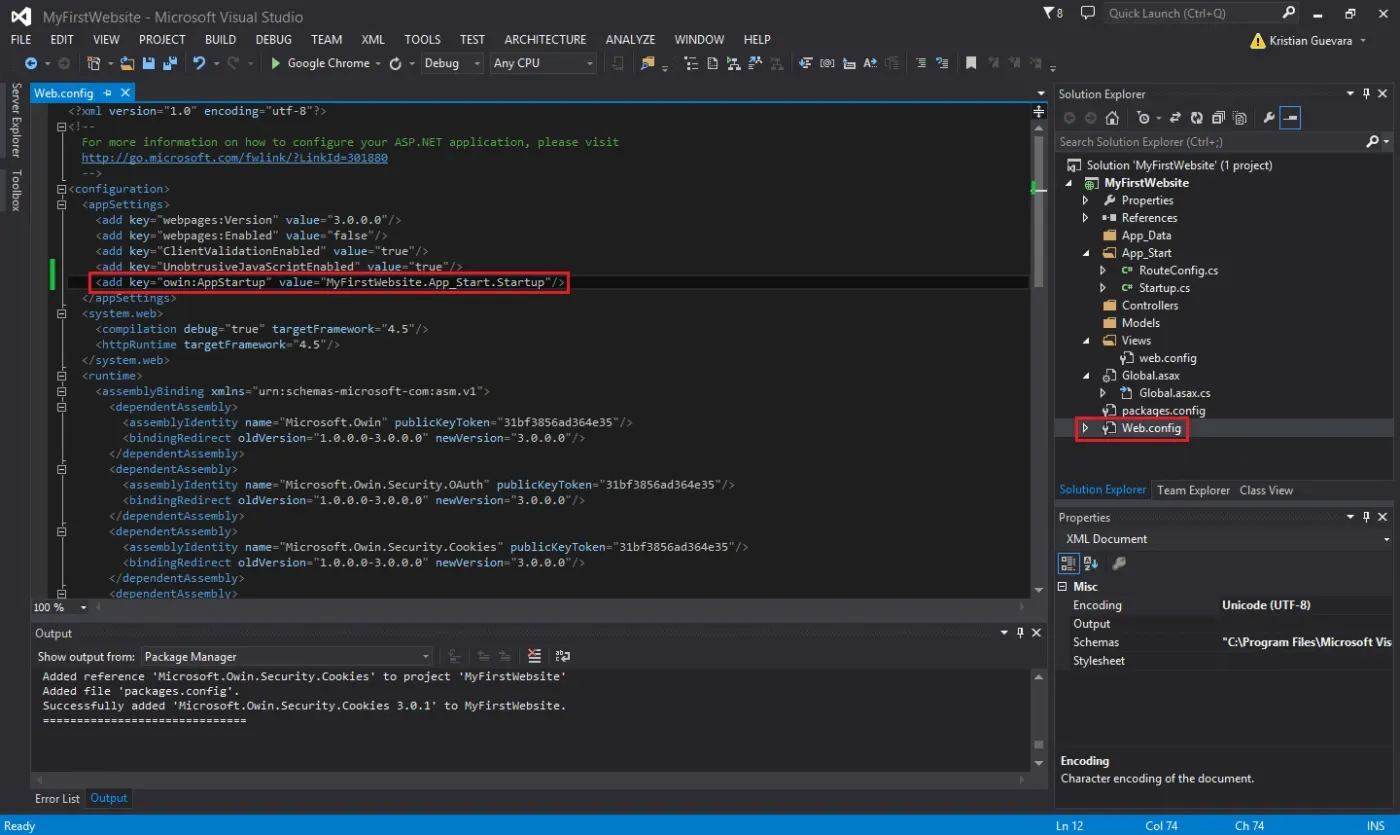Toggle Show All Files in Solution Explorer
The height and width of the screenshot is (835, 1400).
coord(1240,118)
